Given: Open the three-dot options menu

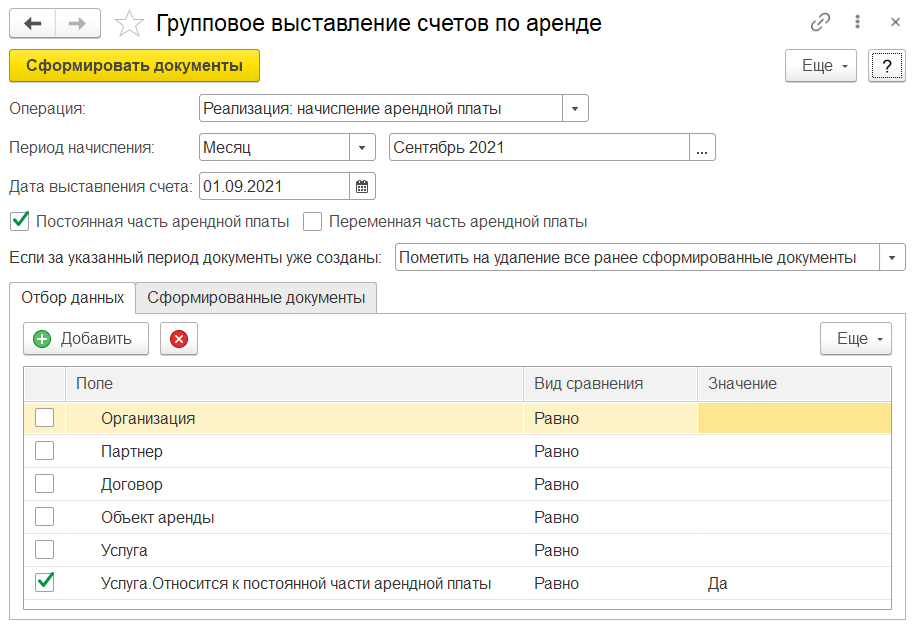Looking at the screenshot, I should [x=858, y=22].
